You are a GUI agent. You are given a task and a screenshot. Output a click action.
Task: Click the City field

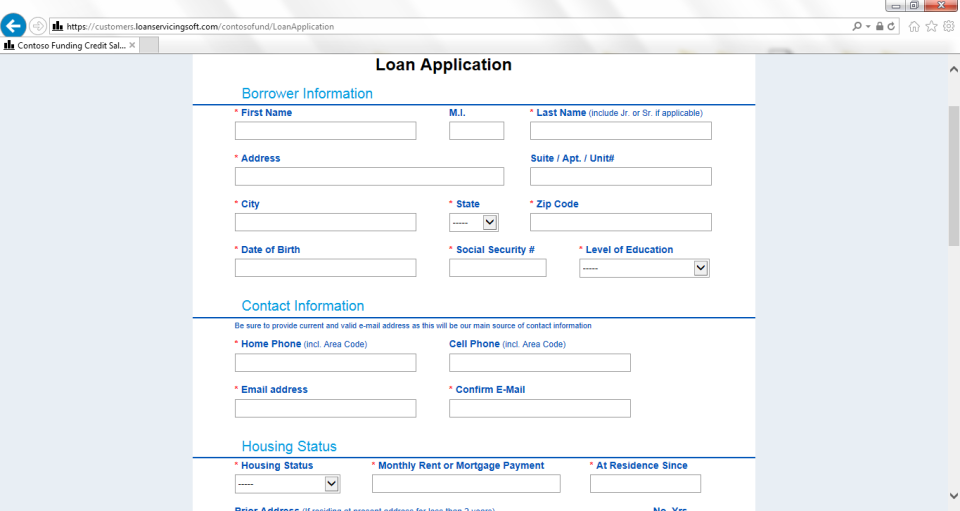[325, 222]
